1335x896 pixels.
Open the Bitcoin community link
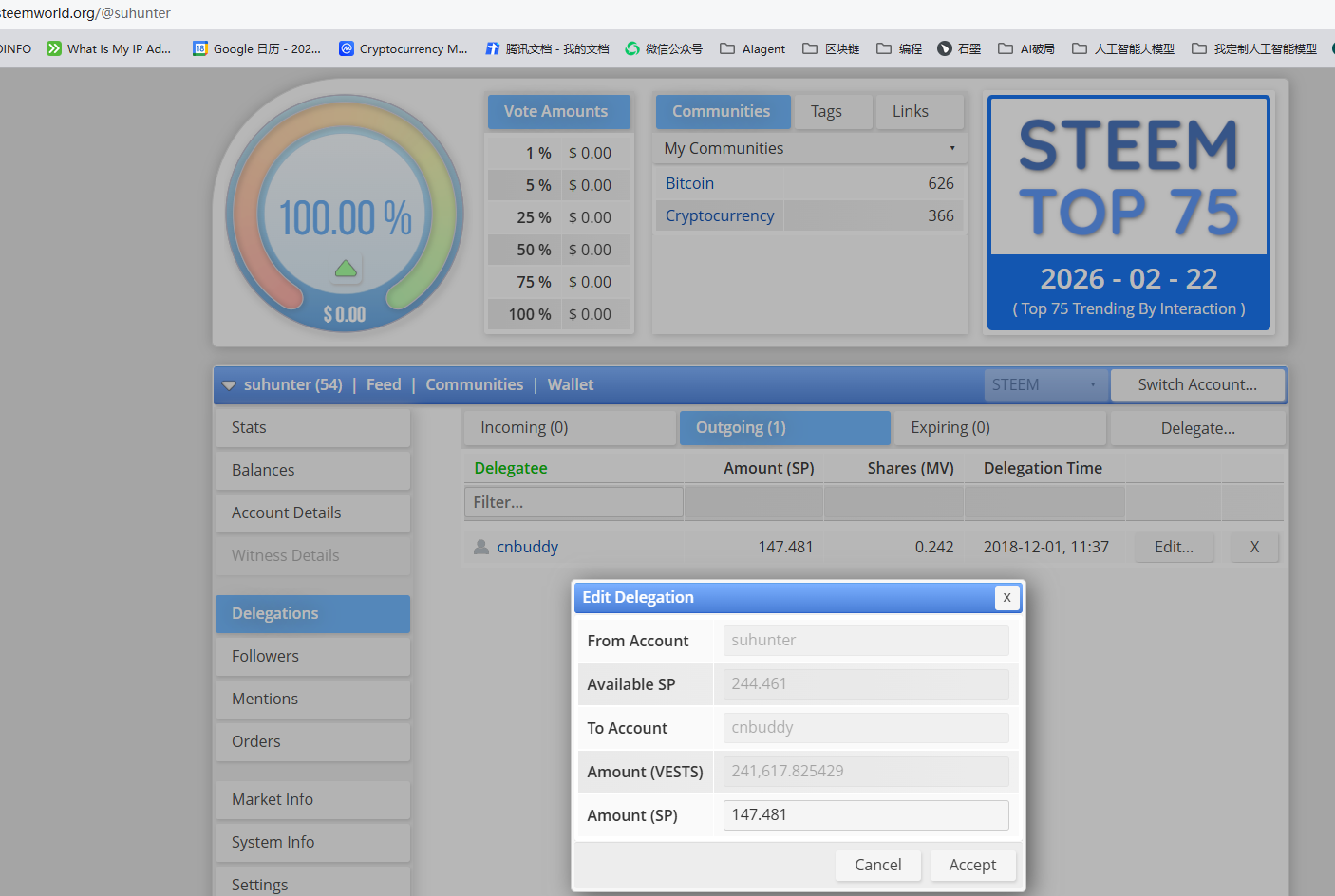pyautogui.click(x=689, y=183)
